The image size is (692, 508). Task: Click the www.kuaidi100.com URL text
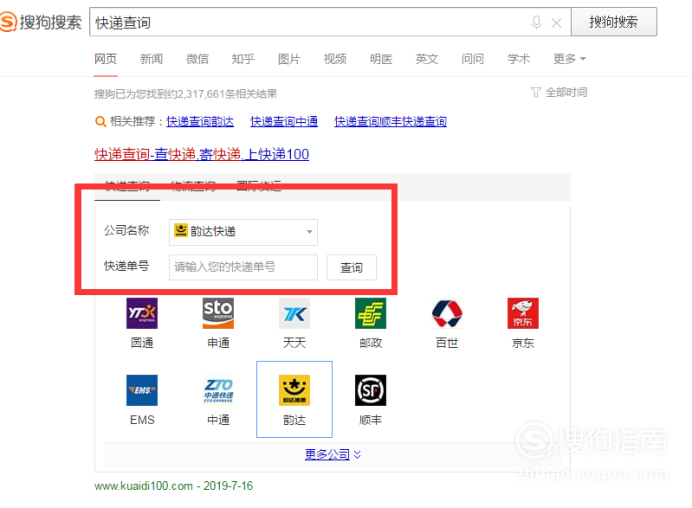tap(143, 486)
